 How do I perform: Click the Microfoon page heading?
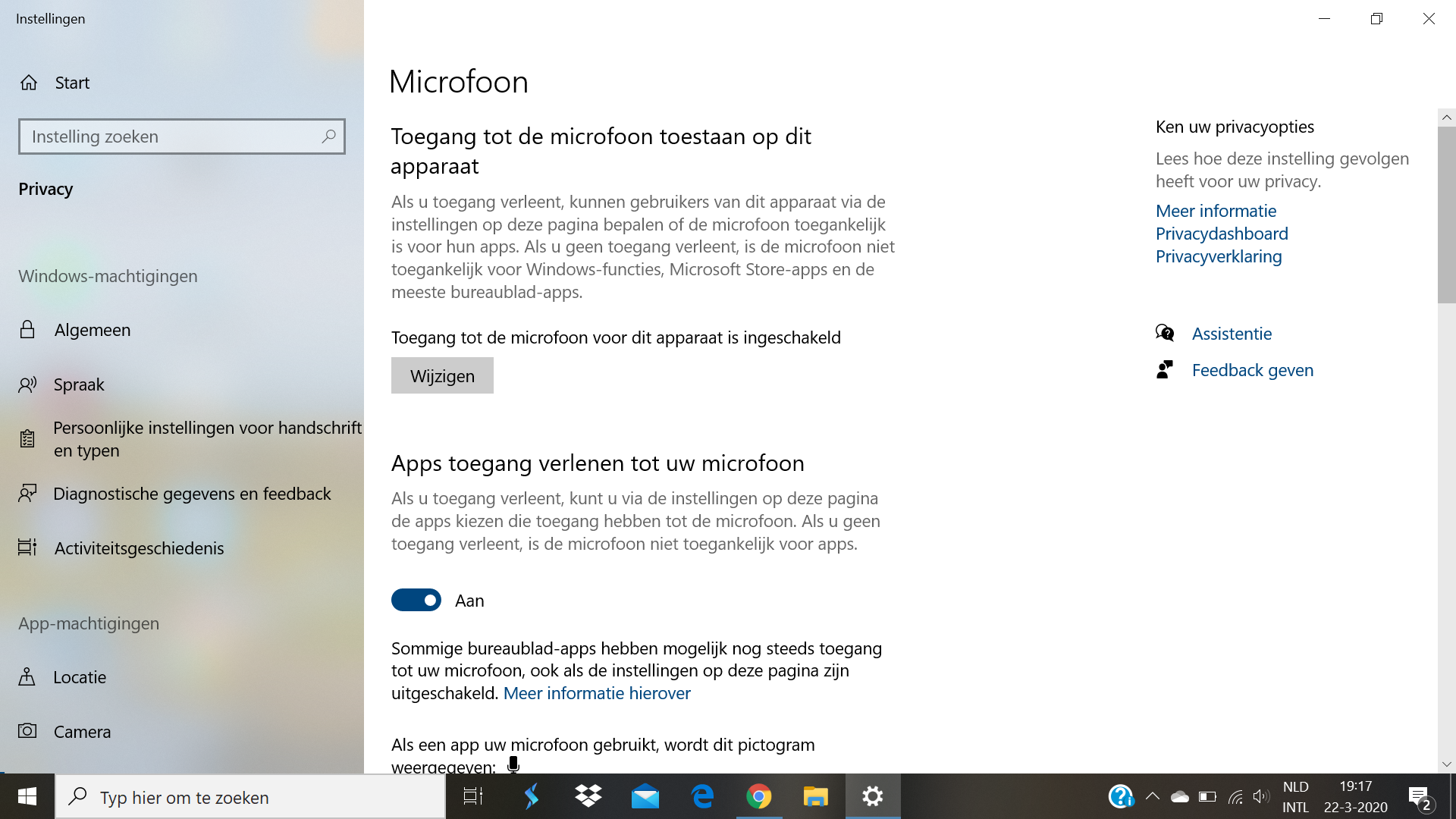click(459, 81)
